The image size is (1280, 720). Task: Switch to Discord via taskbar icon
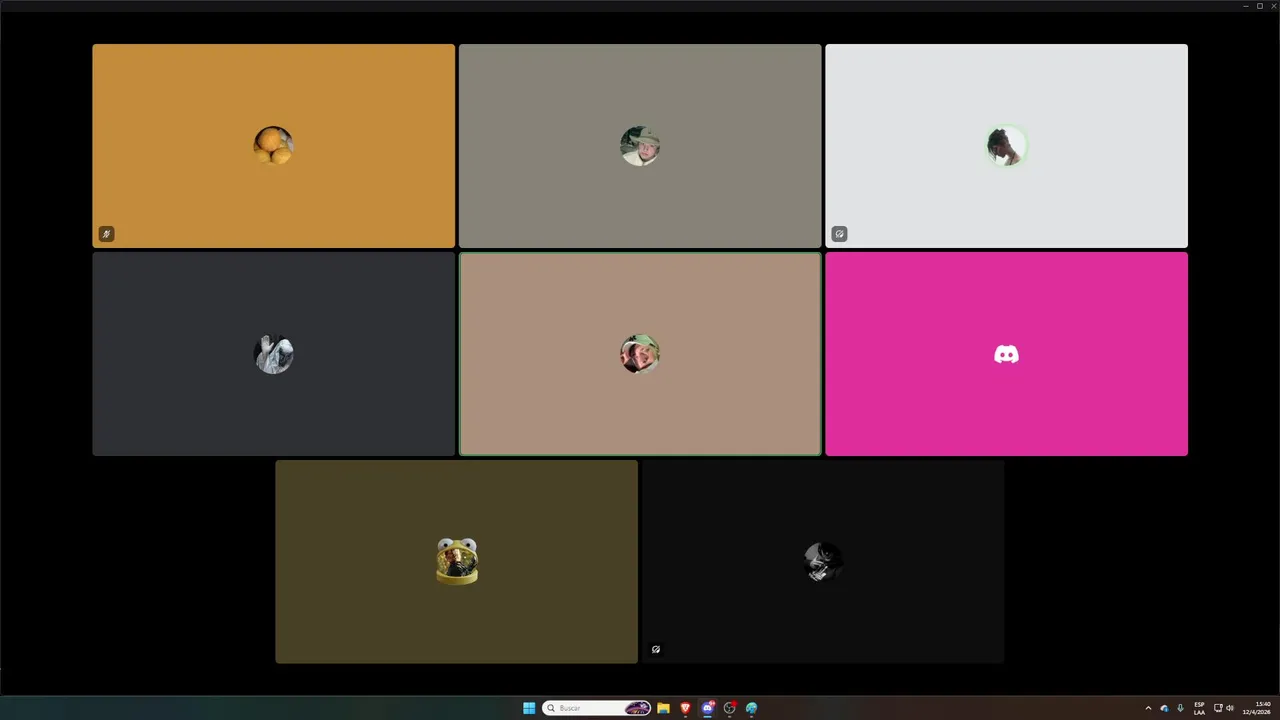pyautogui.click(x=708, y=708)
